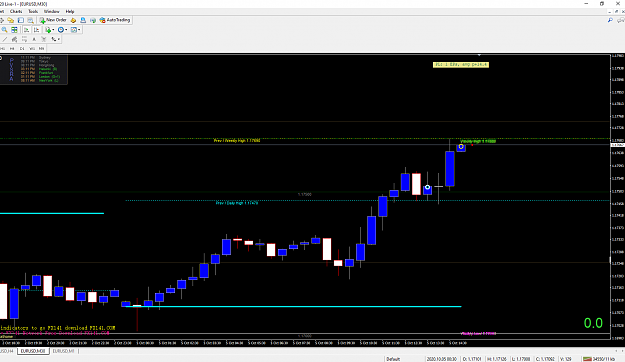This screenshot has height=362, width=625.
Task: Switch to the USD,H4 chart tab
Action: [7, 351]
